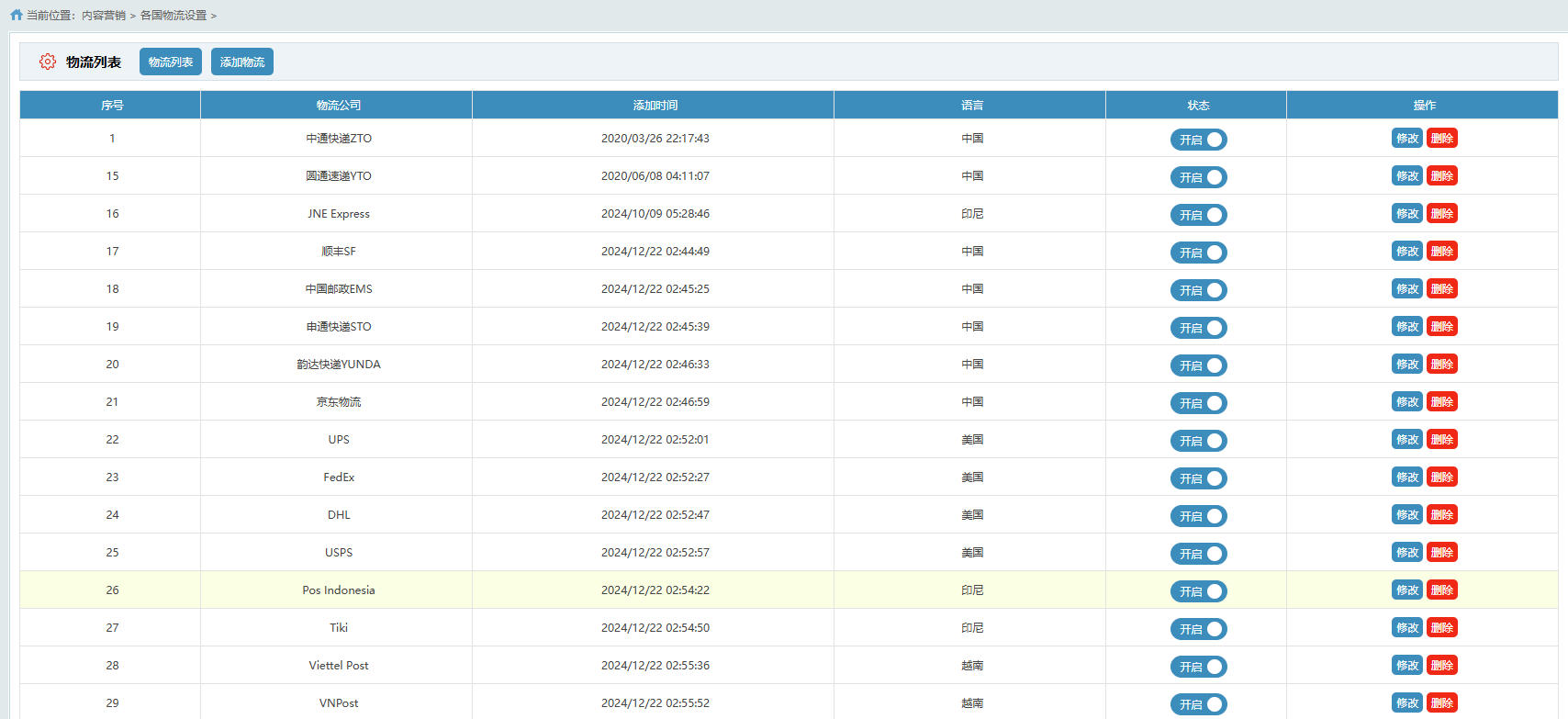Toggle the VNPost status switch
The width and height of the screenshot is (1568, 719).
coord(1199,704)
